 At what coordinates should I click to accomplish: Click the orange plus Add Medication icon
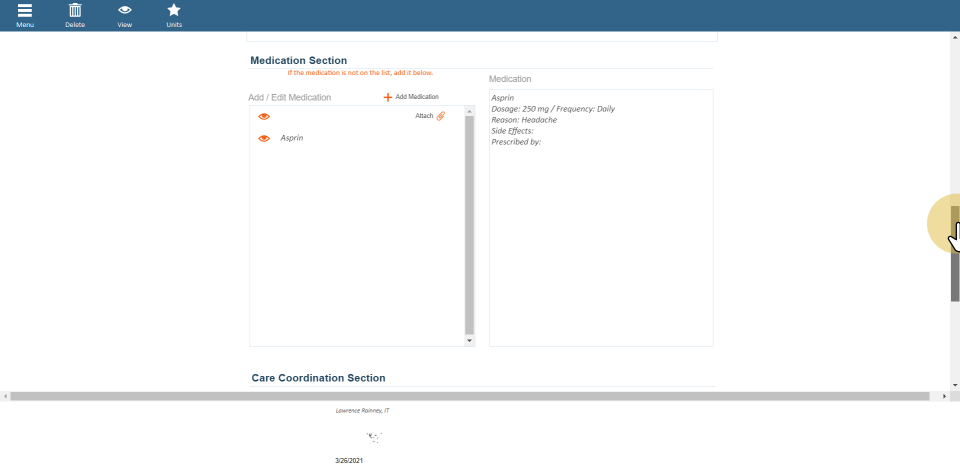(x=388, y=97)
